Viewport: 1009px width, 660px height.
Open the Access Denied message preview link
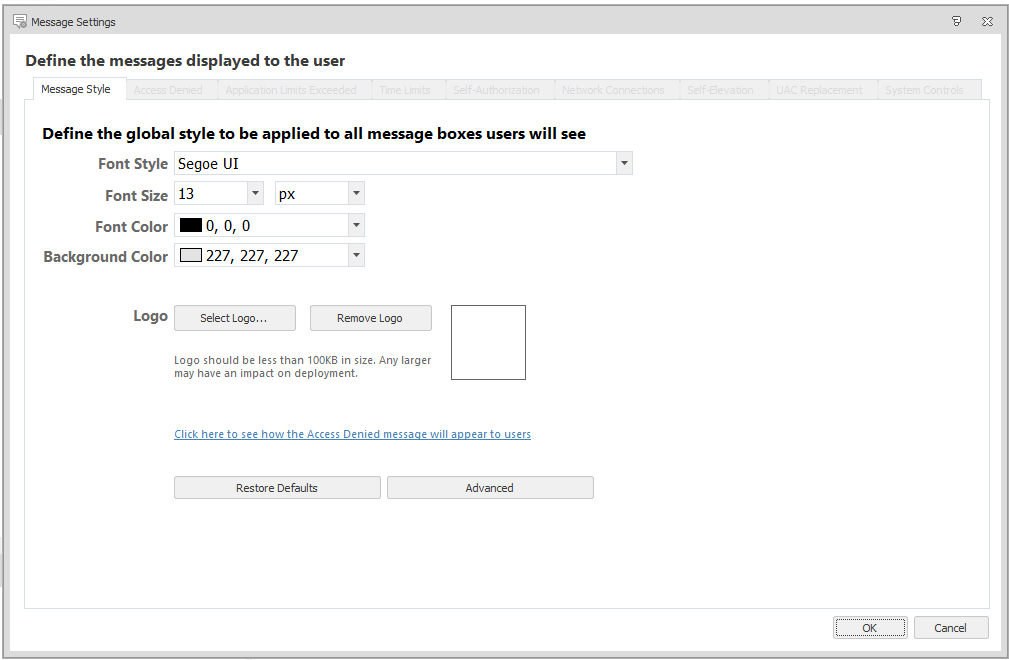(352, 434)
